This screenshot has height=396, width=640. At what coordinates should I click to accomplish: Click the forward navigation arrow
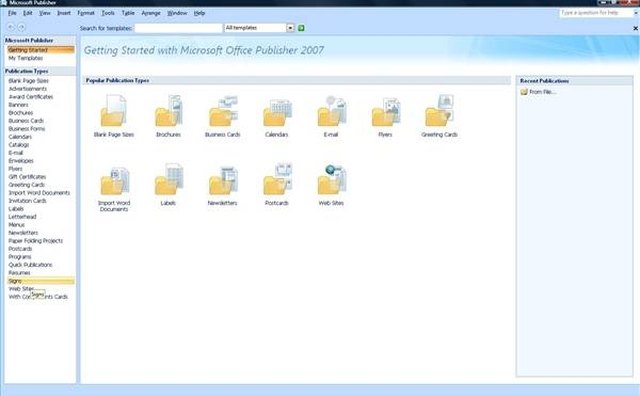22,27
